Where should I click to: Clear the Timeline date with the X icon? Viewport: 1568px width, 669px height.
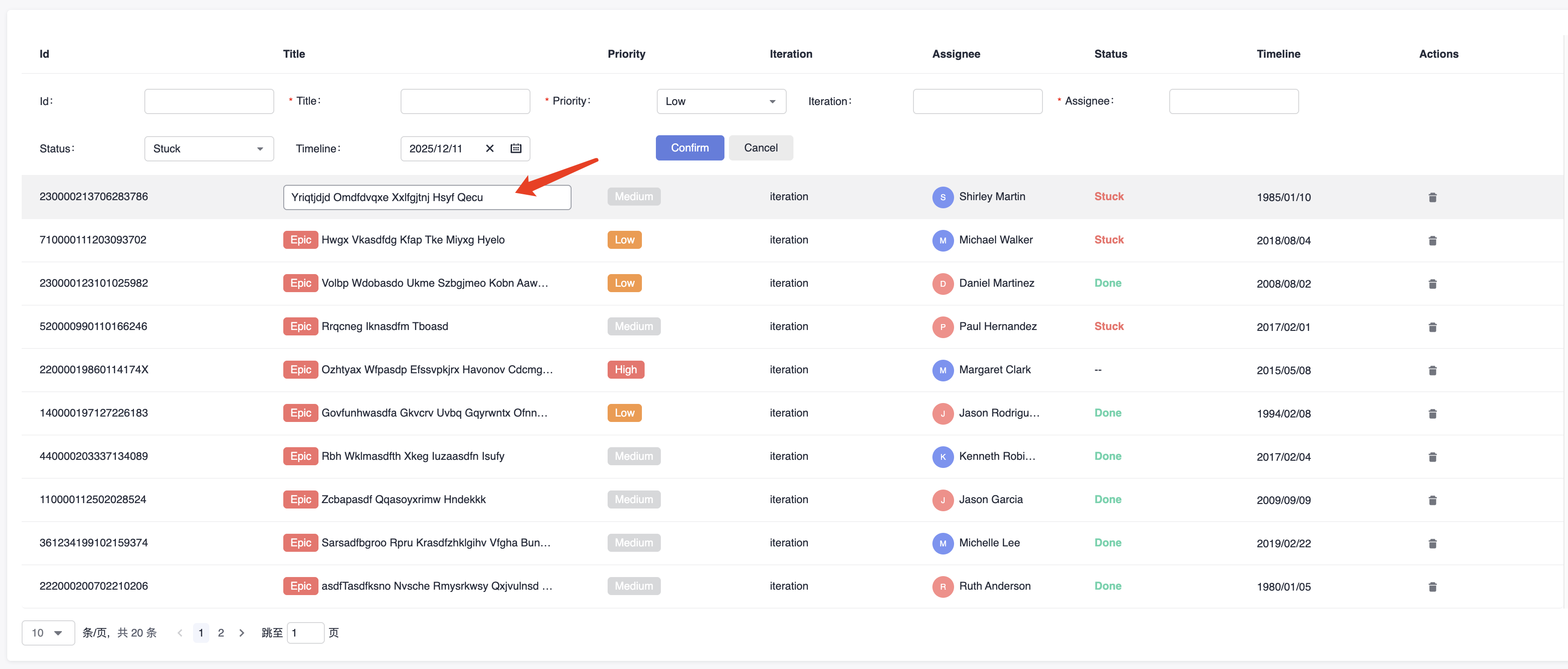point(489,148)
